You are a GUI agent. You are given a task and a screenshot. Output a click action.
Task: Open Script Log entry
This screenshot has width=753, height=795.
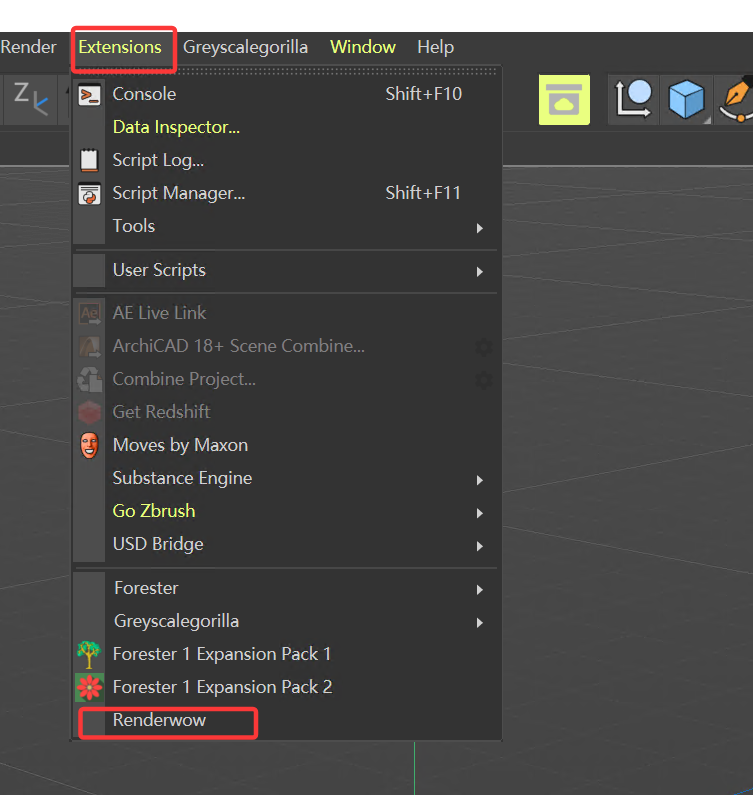pyautogui.click(x=287, y=160)
